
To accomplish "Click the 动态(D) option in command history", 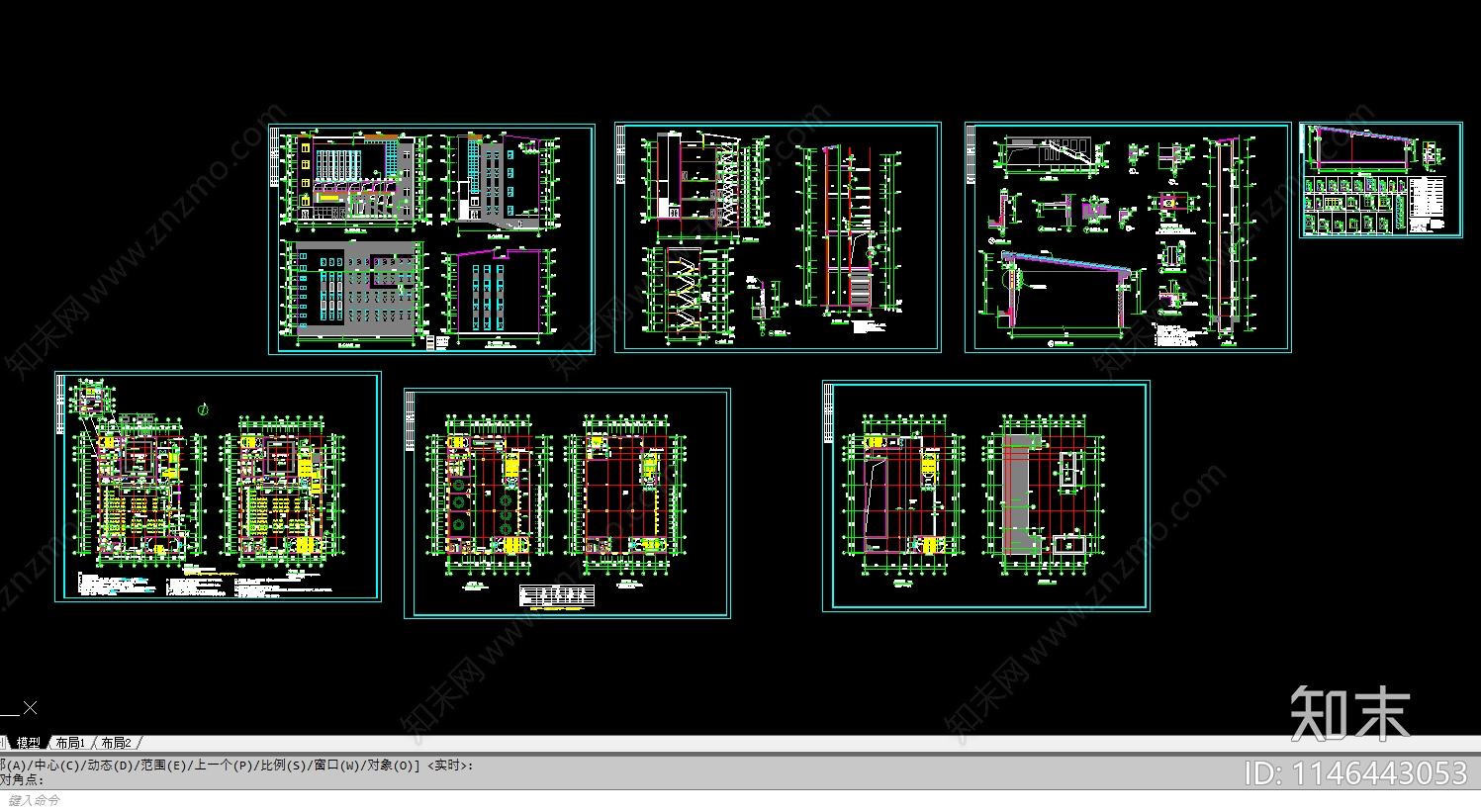I will tap(109, 766).
